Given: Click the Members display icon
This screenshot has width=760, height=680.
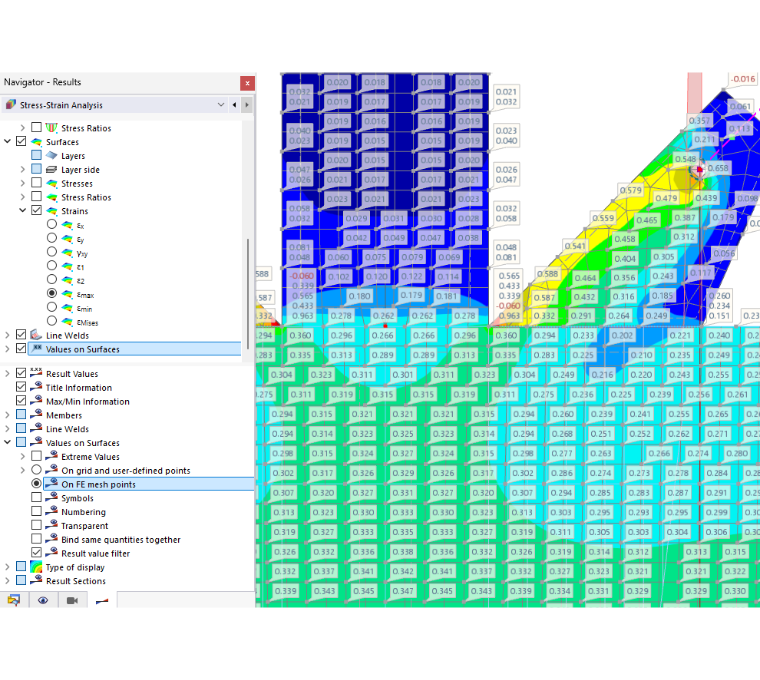Looking at the screenshot, I should (x=36, y=414).
